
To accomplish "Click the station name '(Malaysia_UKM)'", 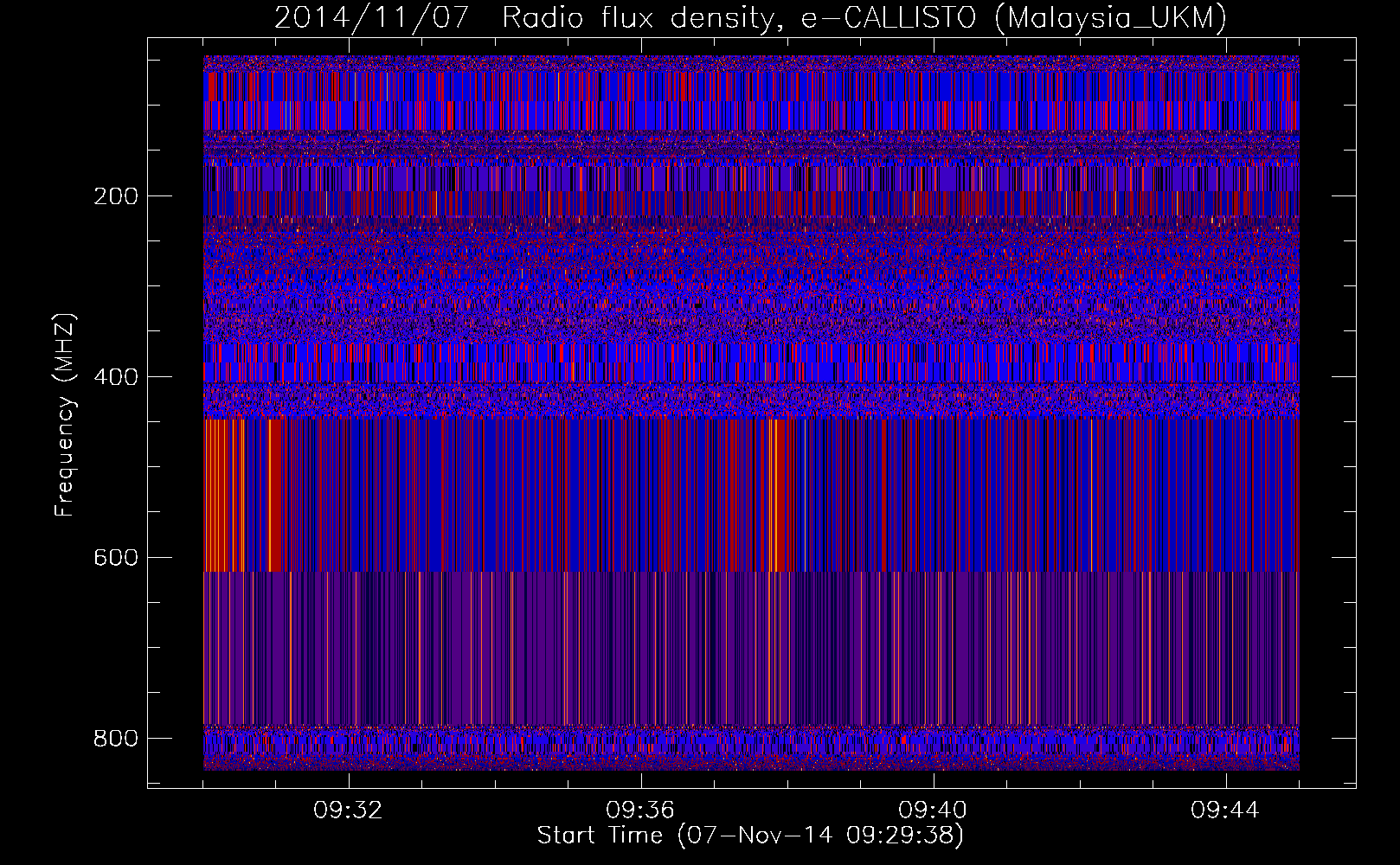I will click(1111, 17).
